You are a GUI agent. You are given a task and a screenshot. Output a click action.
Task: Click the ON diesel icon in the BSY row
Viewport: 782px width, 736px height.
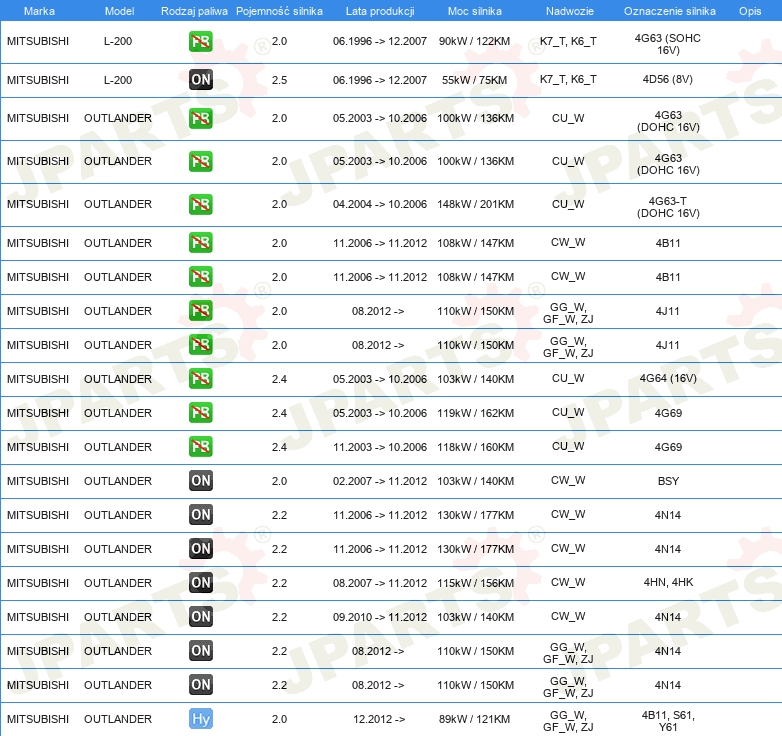[201, 480]
